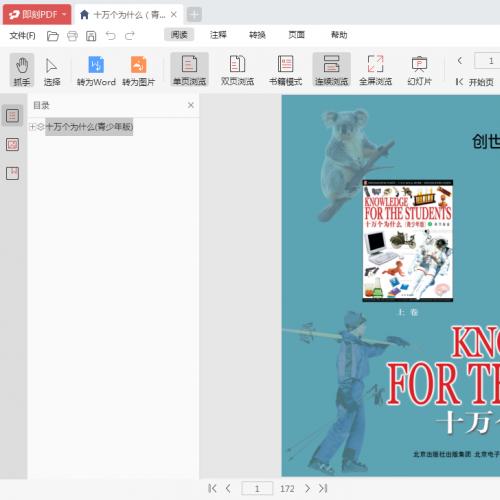Select the 转换 ribbon tab
500x500 pixels.
tap(257, 35)
